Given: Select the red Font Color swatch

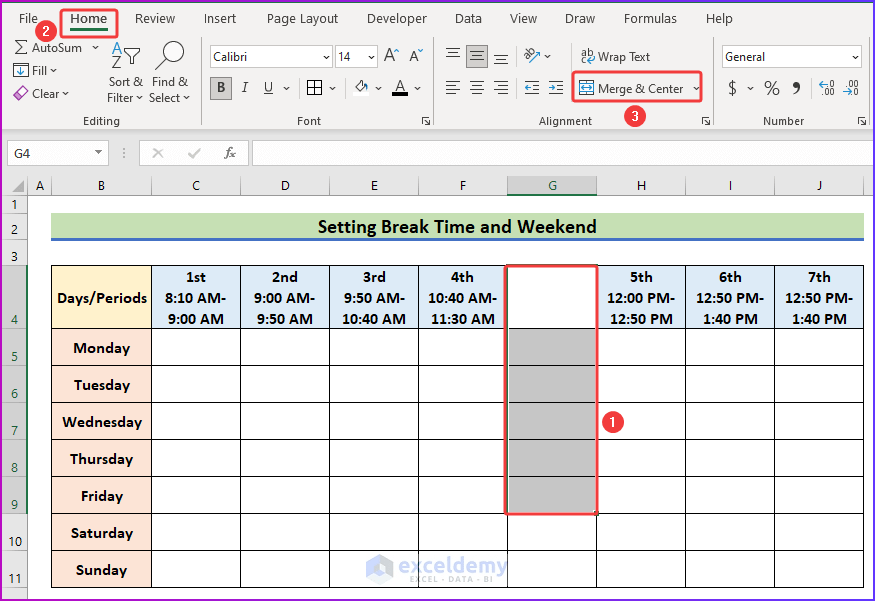Looking at the screenshot, I should point(399,88).
